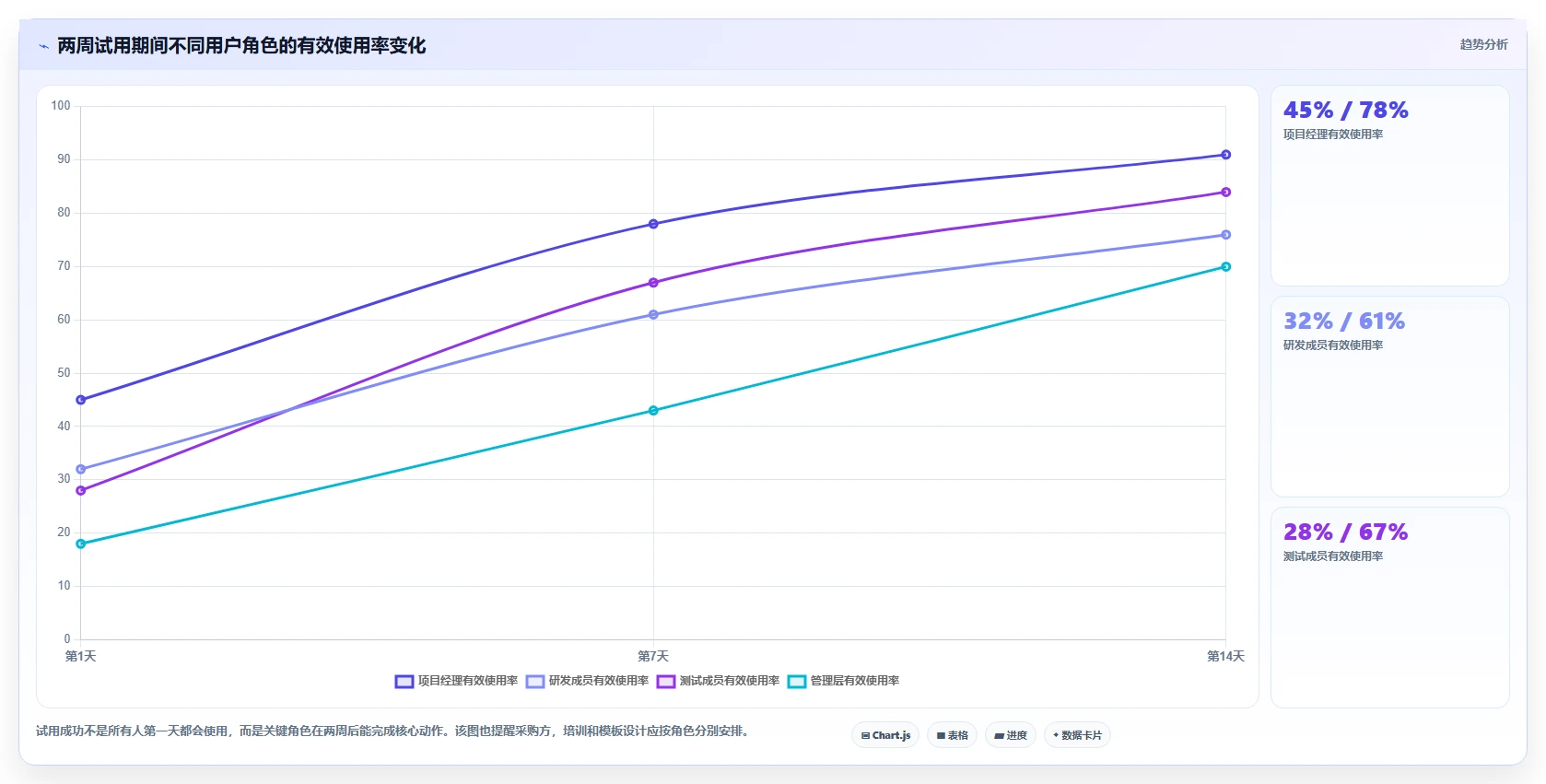Click the project manager data point at 第1天 (45)
Viewport: 1546px width, 784px height.
pos(81,400)
